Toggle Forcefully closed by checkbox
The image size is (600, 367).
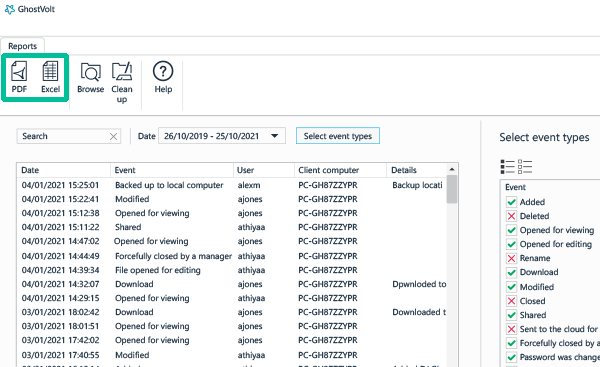click(511, 343)
